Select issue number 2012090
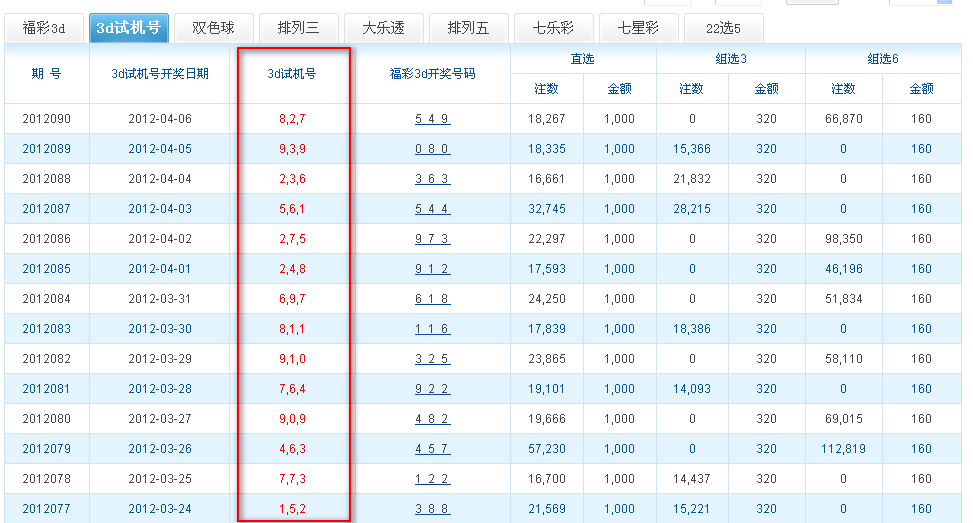973x523 pixels. [47, 118]
